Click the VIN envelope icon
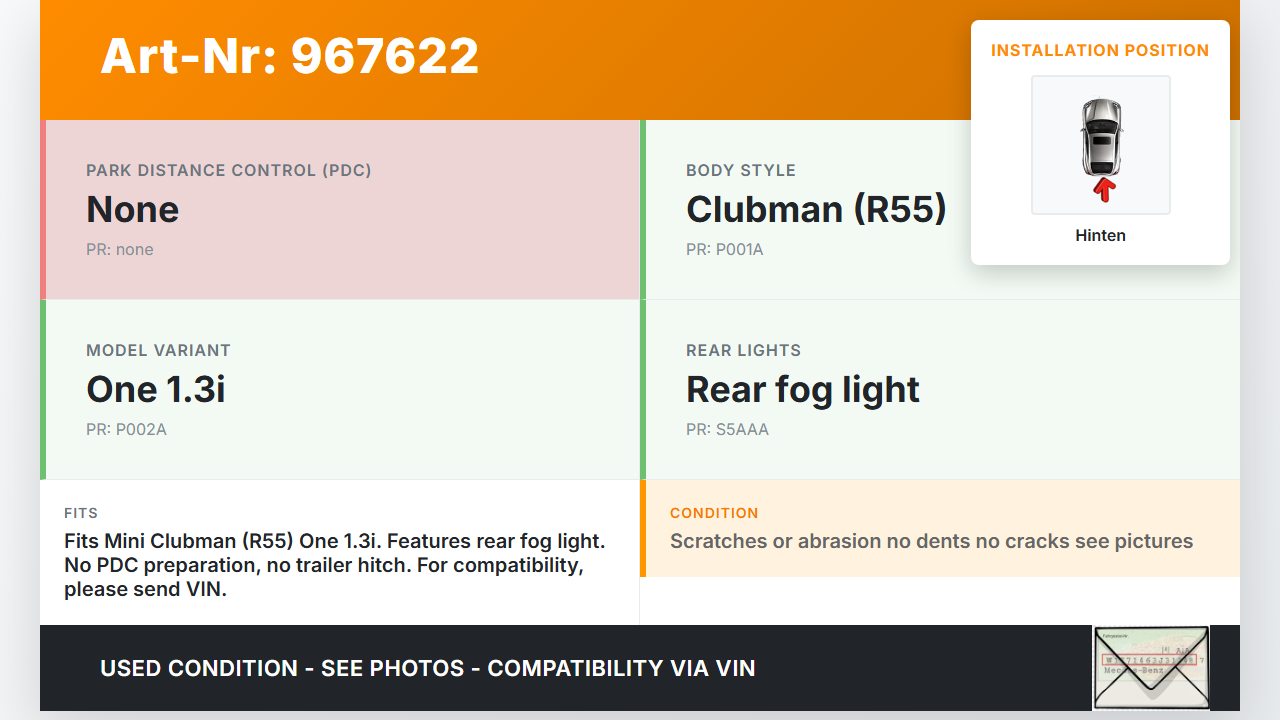 (1150, 667)
